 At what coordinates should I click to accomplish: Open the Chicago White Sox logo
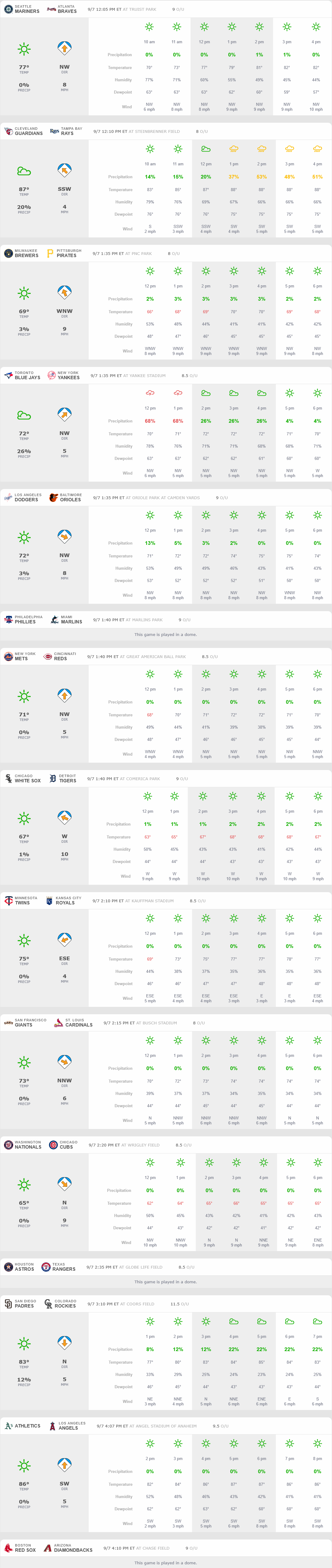[x=9, y=779]
